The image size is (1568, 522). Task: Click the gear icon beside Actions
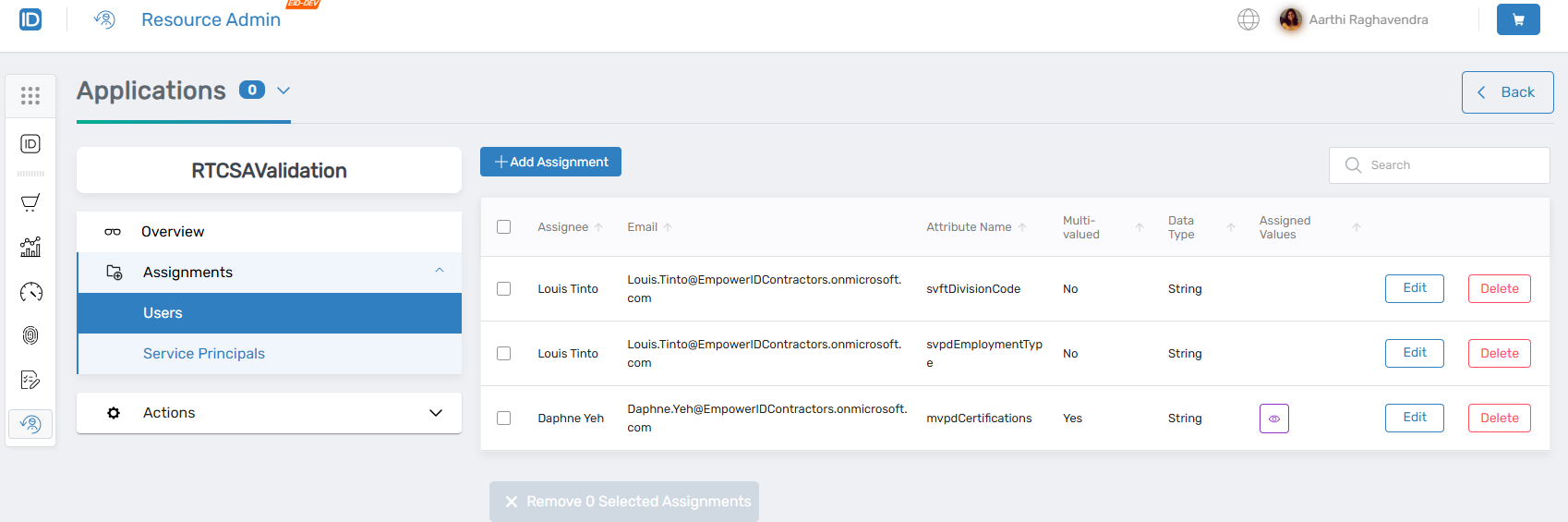[x=114, y=413]
